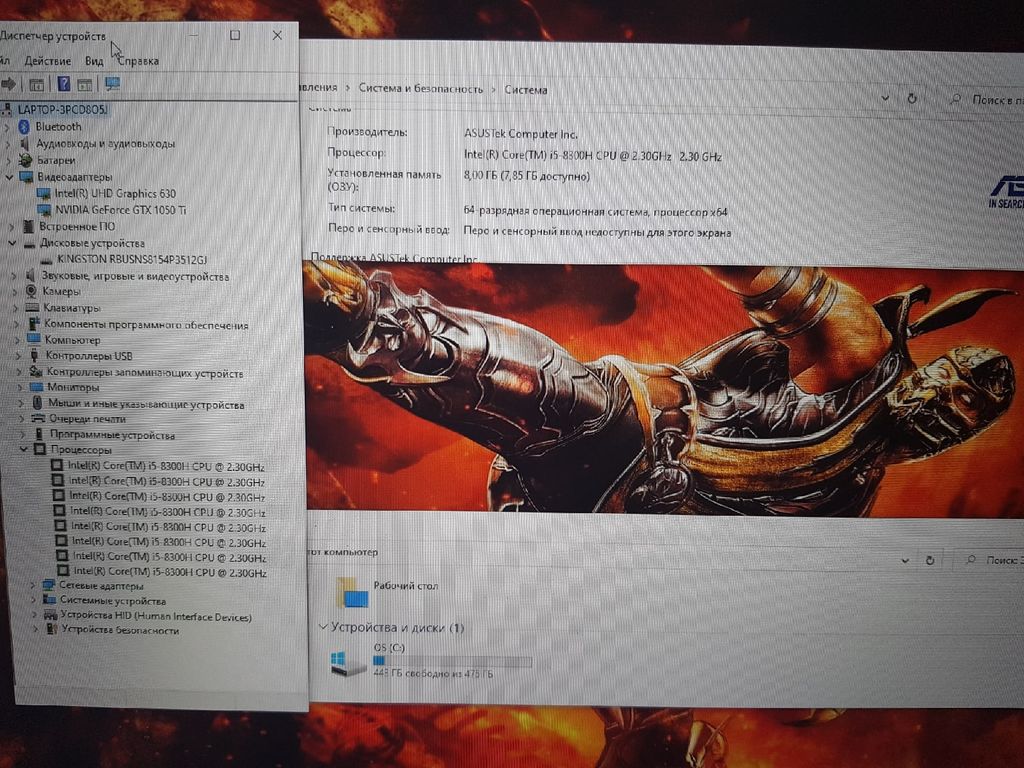Screen dimensions: 1024x768
Task: Open the Вид menu
Action: coord(94,61)
